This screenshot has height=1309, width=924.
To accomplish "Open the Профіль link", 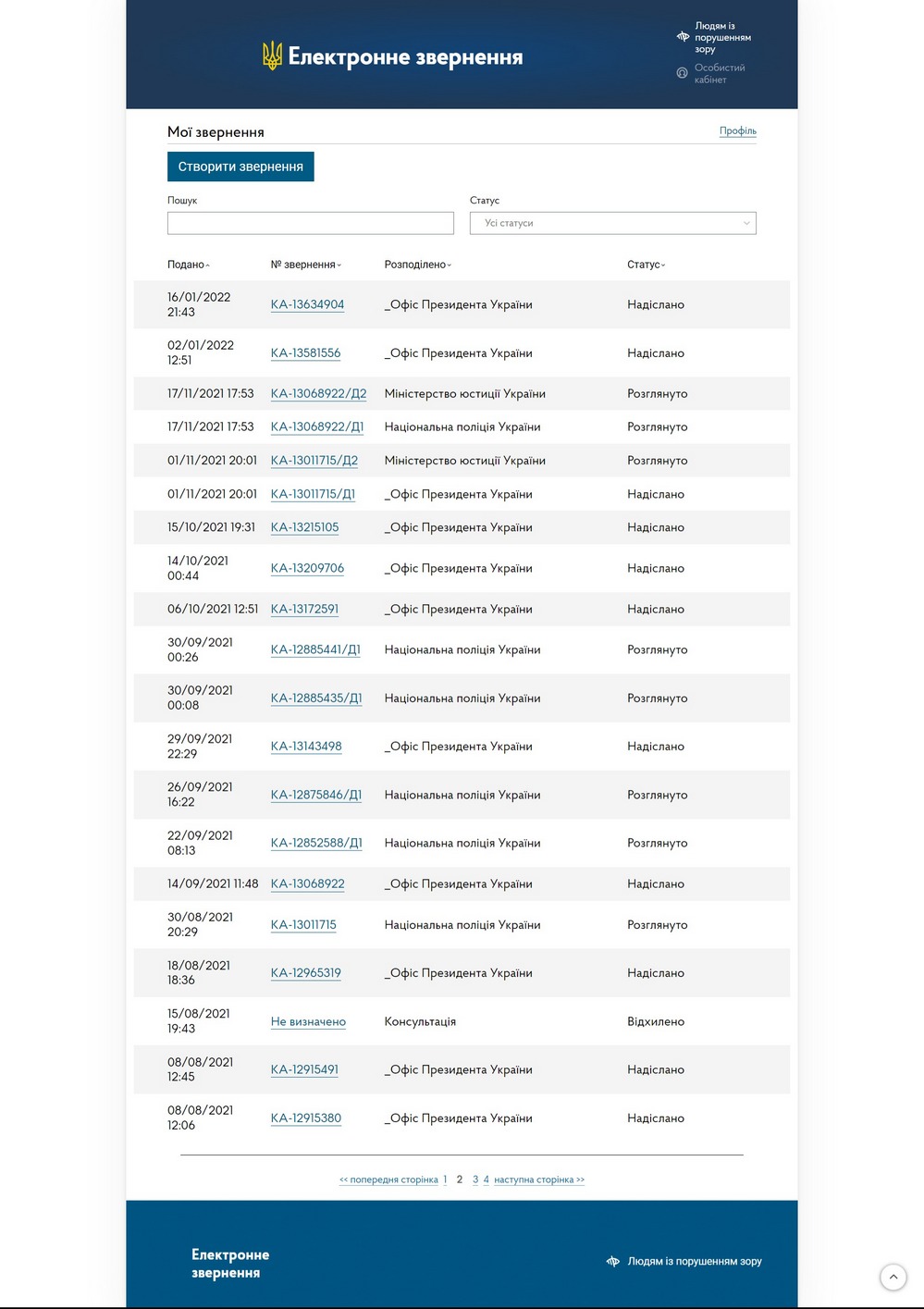I will click(x=737, y=130).
